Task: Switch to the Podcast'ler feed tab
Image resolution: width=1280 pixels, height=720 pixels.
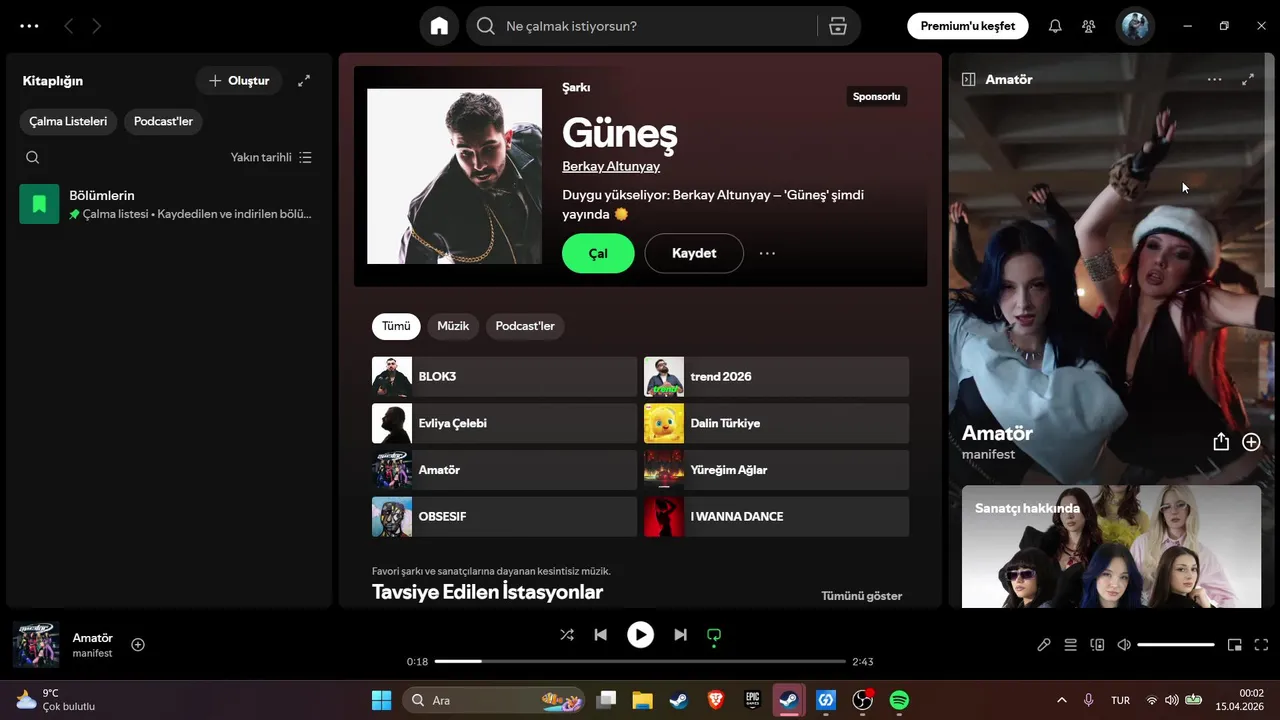Action: pos(525,326)
